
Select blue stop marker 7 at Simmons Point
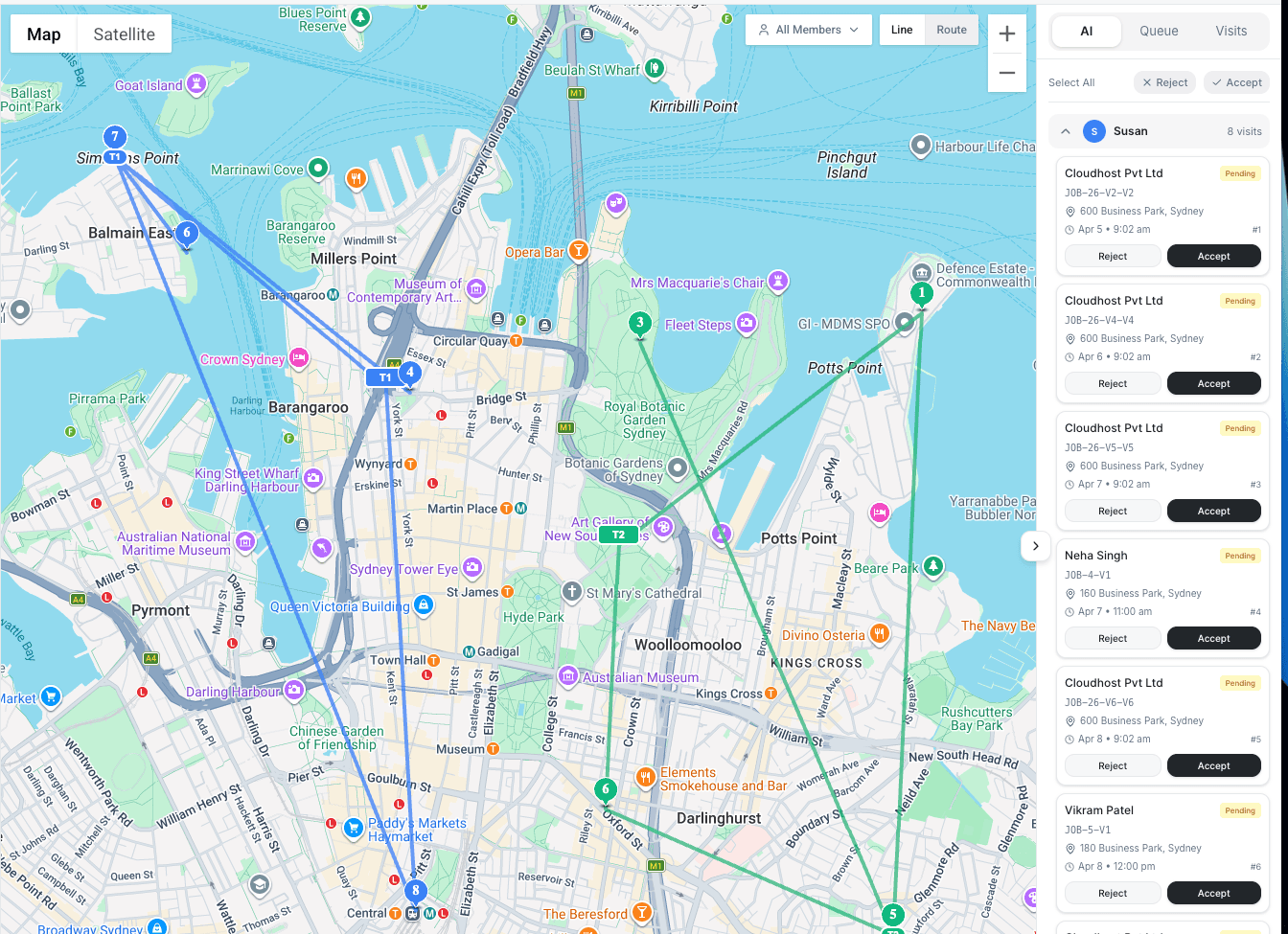point(114,136)
